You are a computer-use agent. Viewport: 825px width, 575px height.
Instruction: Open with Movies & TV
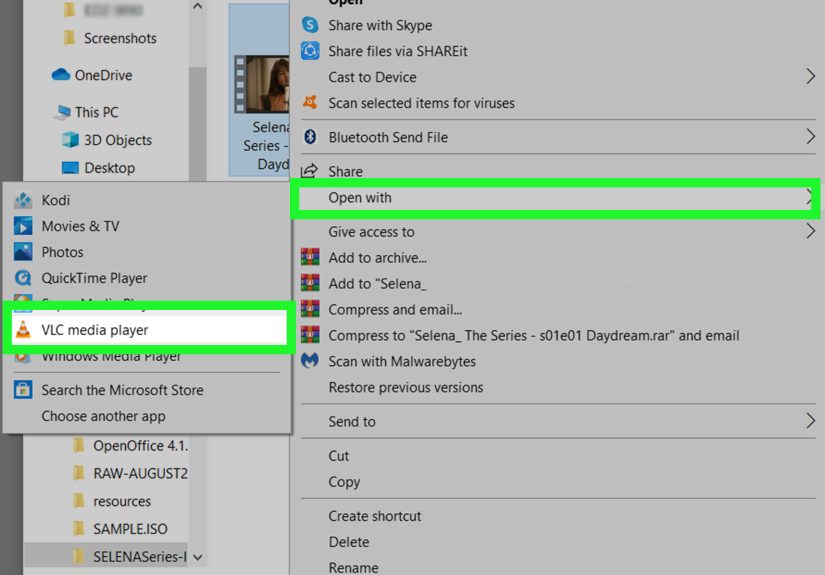pyautogui.click(x=147, y=226)
